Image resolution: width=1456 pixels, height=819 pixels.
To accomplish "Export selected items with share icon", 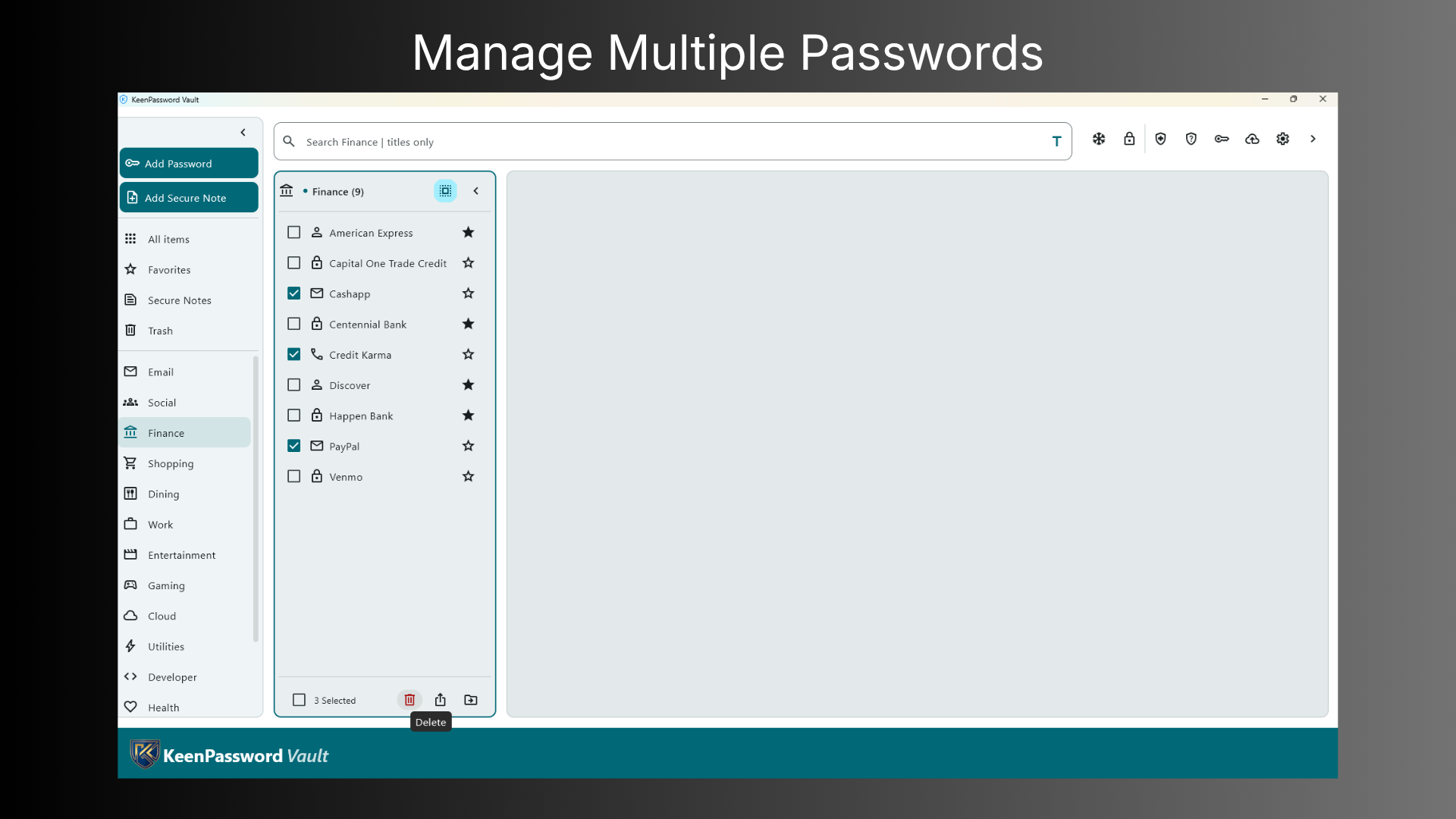I will [441, 700].
